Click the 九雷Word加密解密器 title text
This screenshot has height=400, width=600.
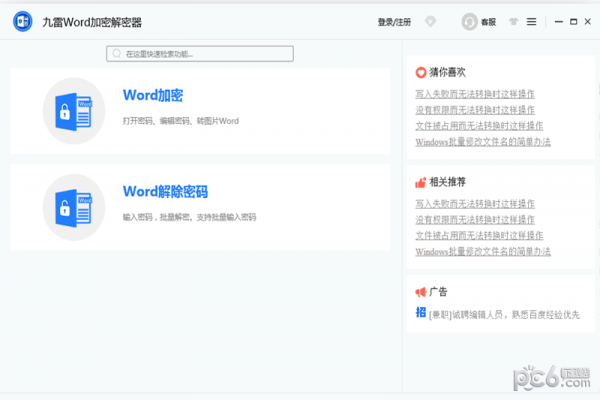[92, 23]
